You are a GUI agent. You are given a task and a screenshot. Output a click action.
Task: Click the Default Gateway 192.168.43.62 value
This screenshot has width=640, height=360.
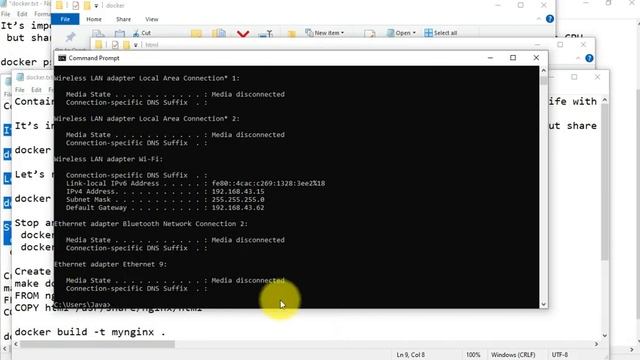(x=238, y=207)
